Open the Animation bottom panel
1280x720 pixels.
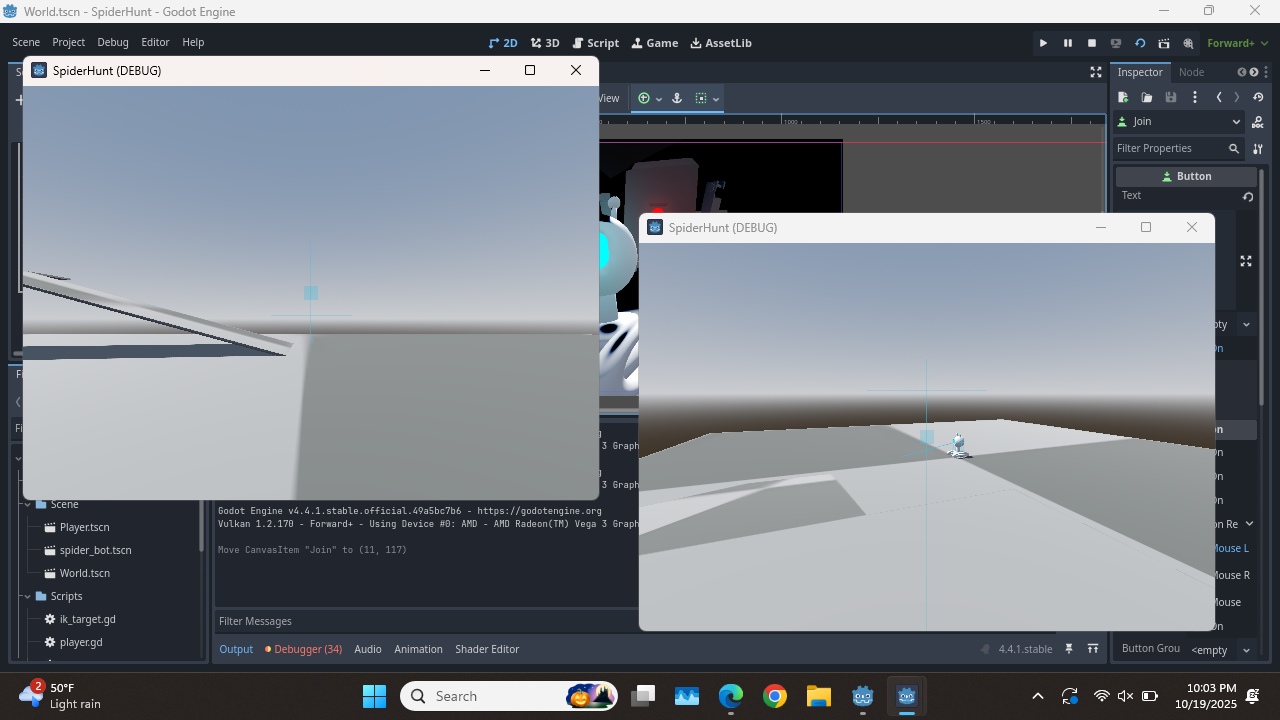point(418,649)
